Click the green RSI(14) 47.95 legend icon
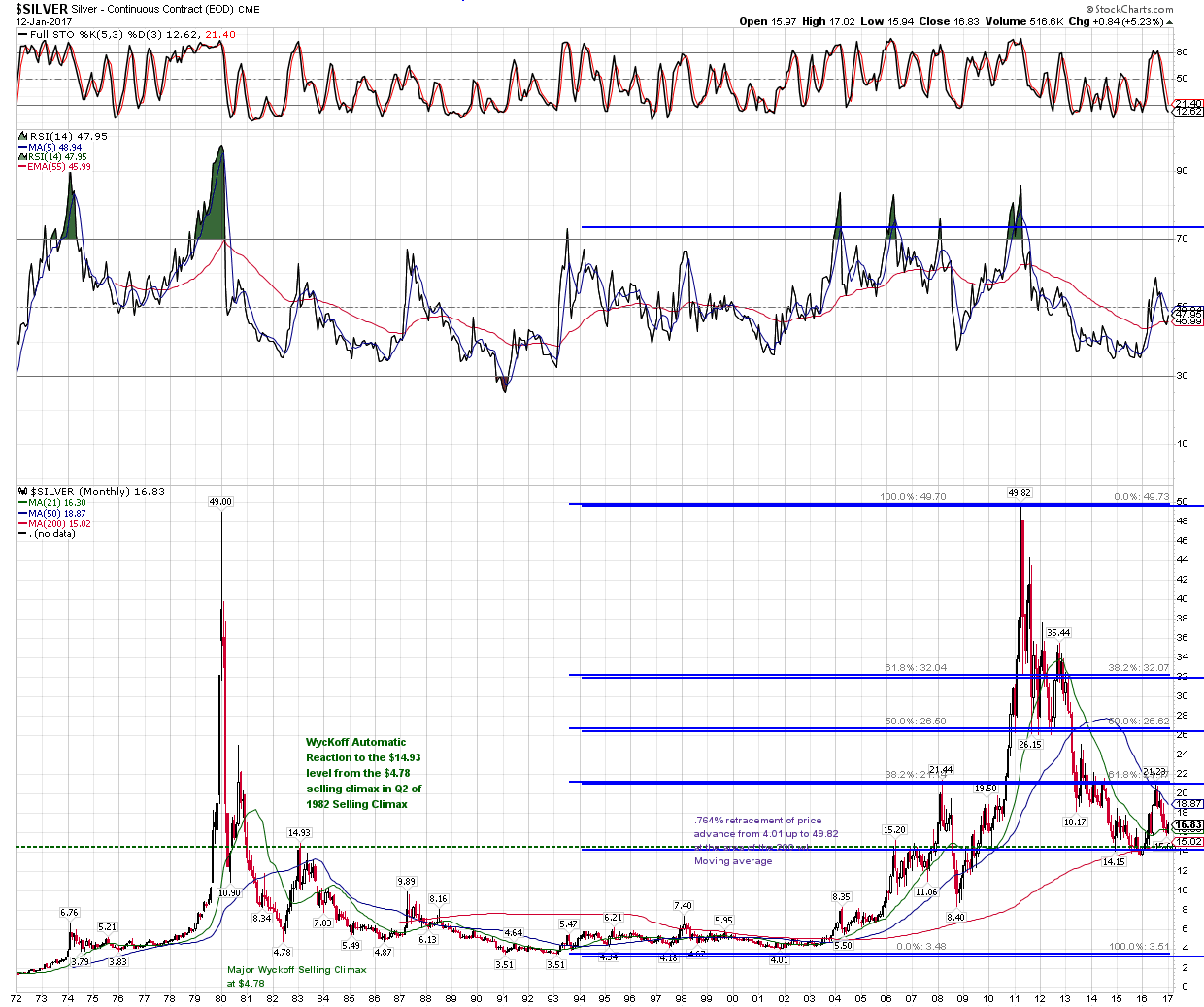 coord(22,157)
